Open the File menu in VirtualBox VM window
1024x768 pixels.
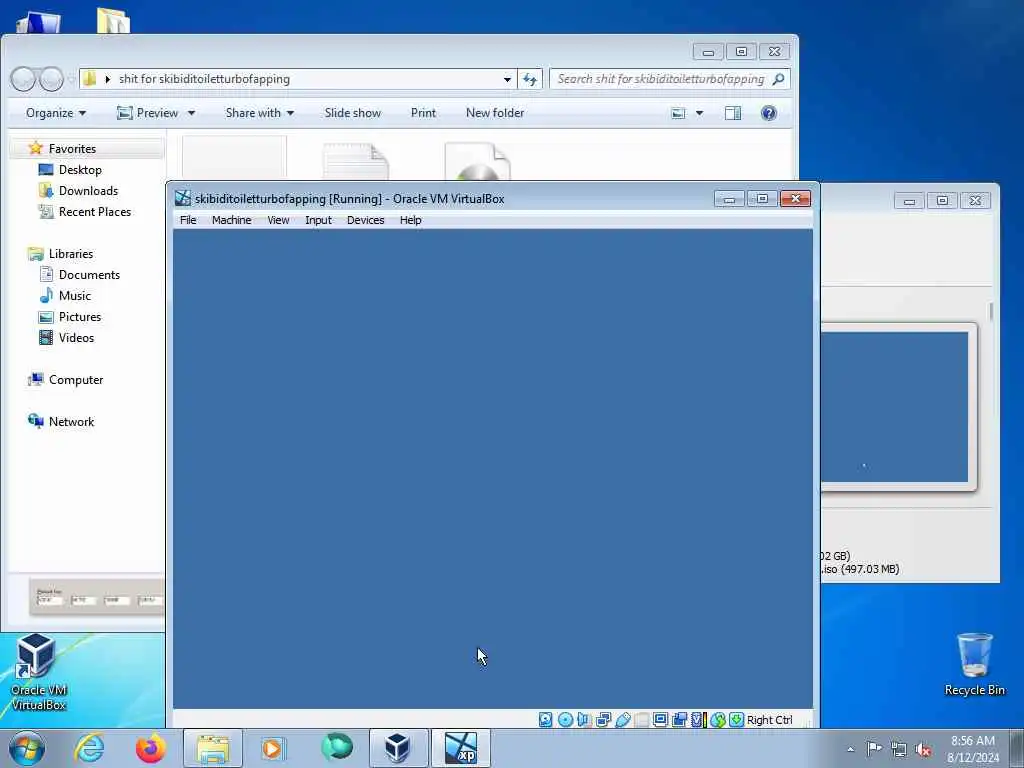tap(188, 220)
